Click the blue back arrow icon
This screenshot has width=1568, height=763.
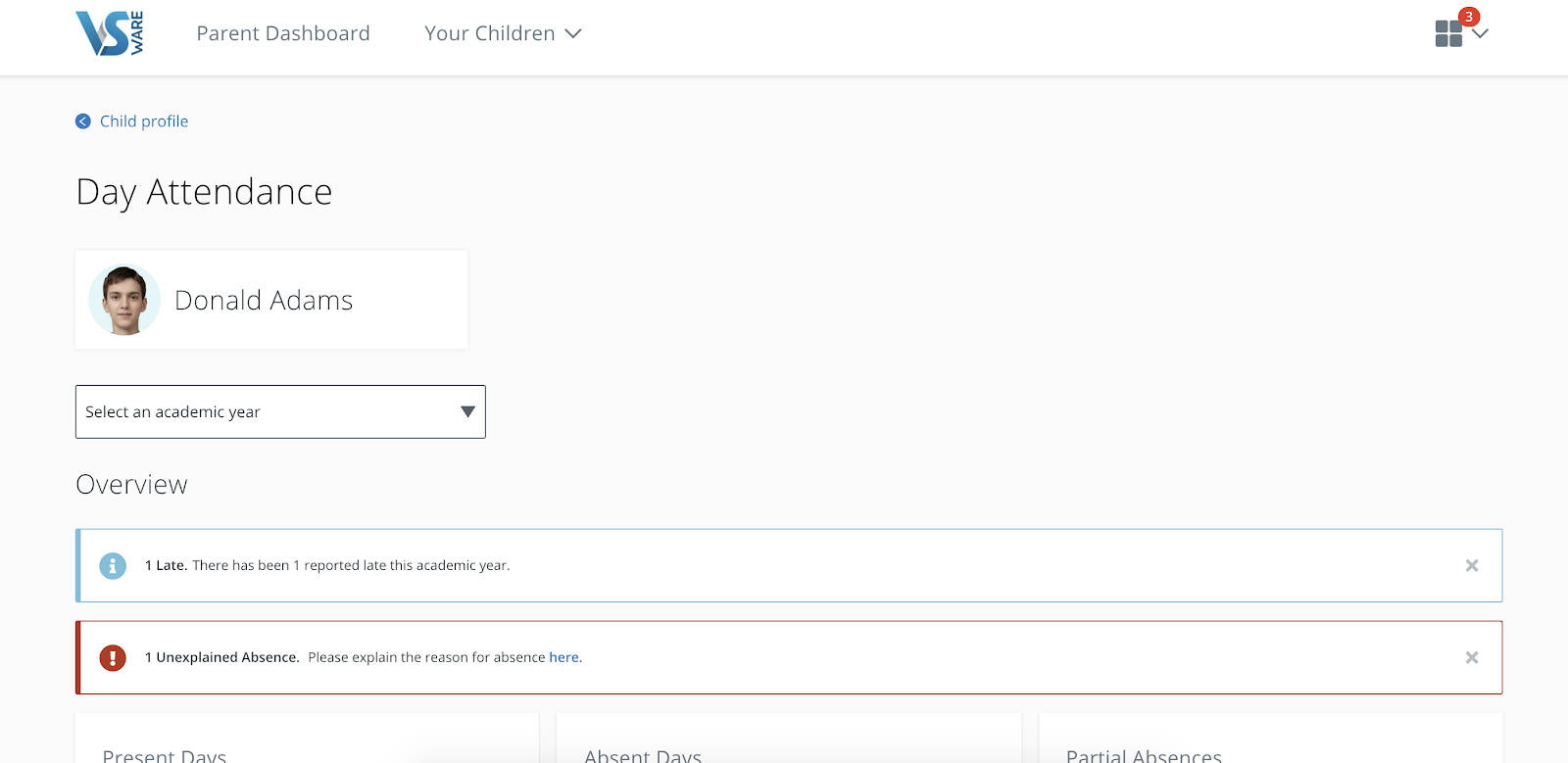click(x=83, y=121)
